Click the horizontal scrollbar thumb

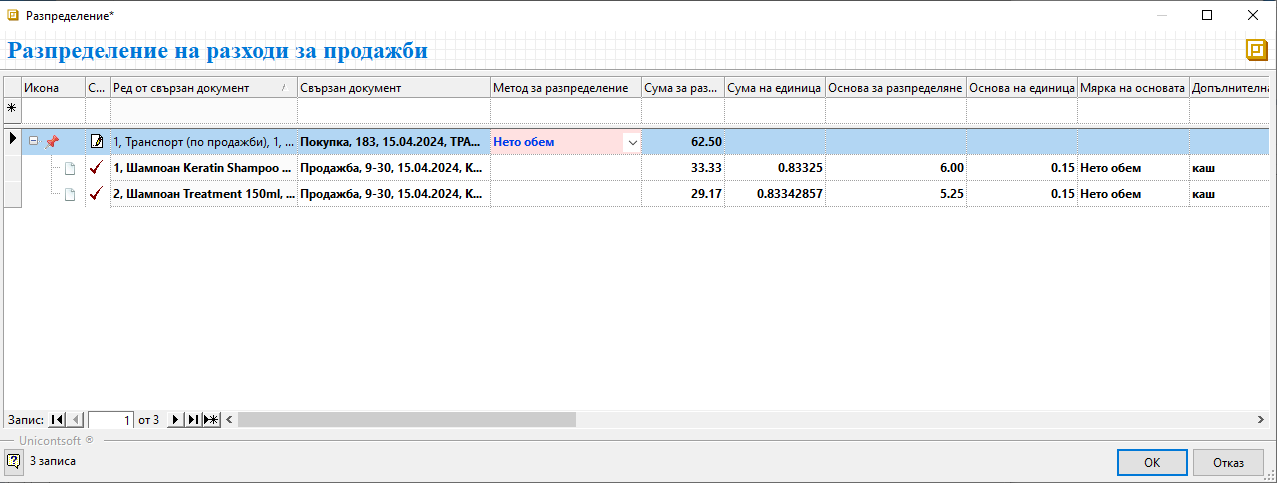coord(406,420)
